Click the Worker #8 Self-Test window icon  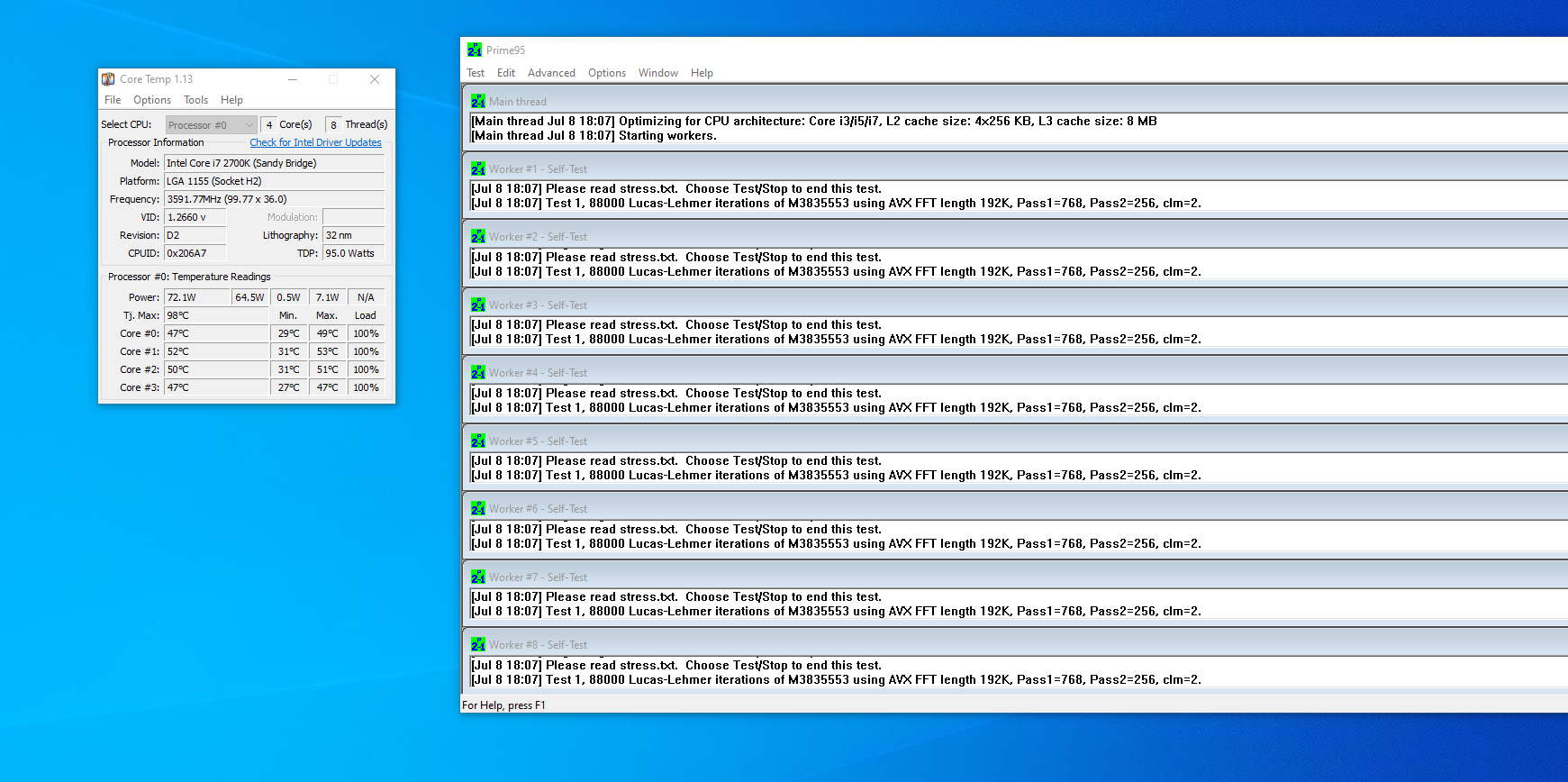point(478,645)
